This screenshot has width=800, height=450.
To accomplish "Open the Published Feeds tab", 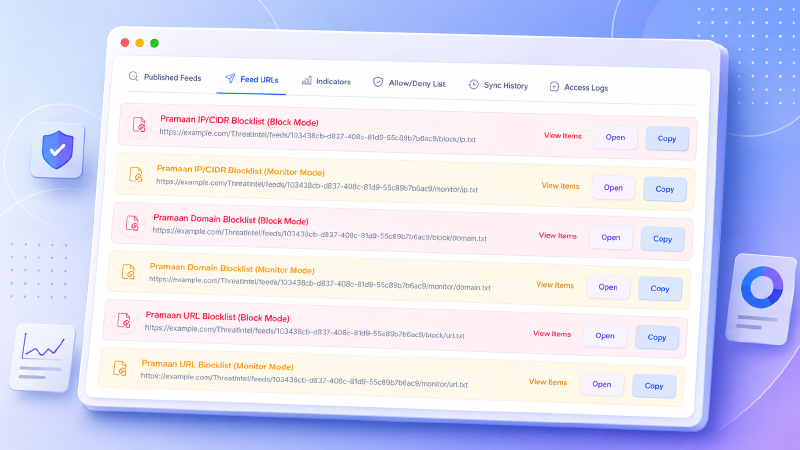I will pos(165,77).
